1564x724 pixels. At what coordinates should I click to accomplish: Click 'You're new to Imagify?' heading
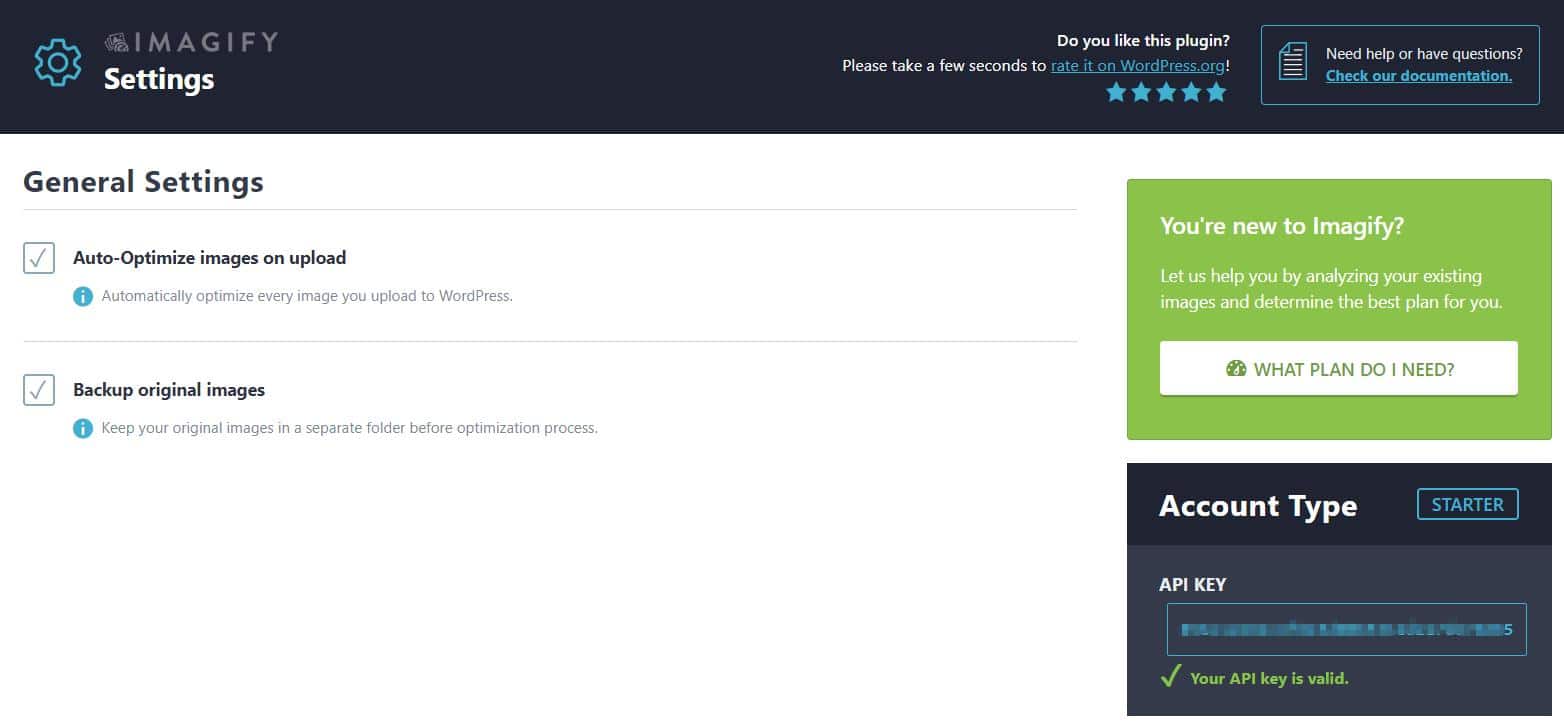pyautogui.click(x=1282, y=226)
